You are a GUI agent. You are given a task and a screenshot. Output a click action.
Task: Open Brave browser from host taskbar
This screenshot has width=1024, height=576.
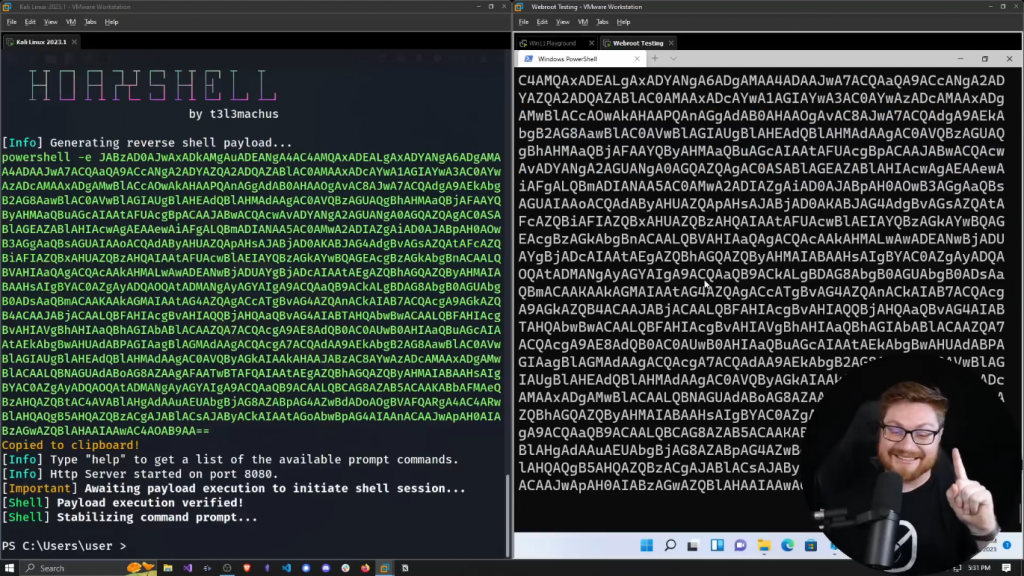click(247, 568)
